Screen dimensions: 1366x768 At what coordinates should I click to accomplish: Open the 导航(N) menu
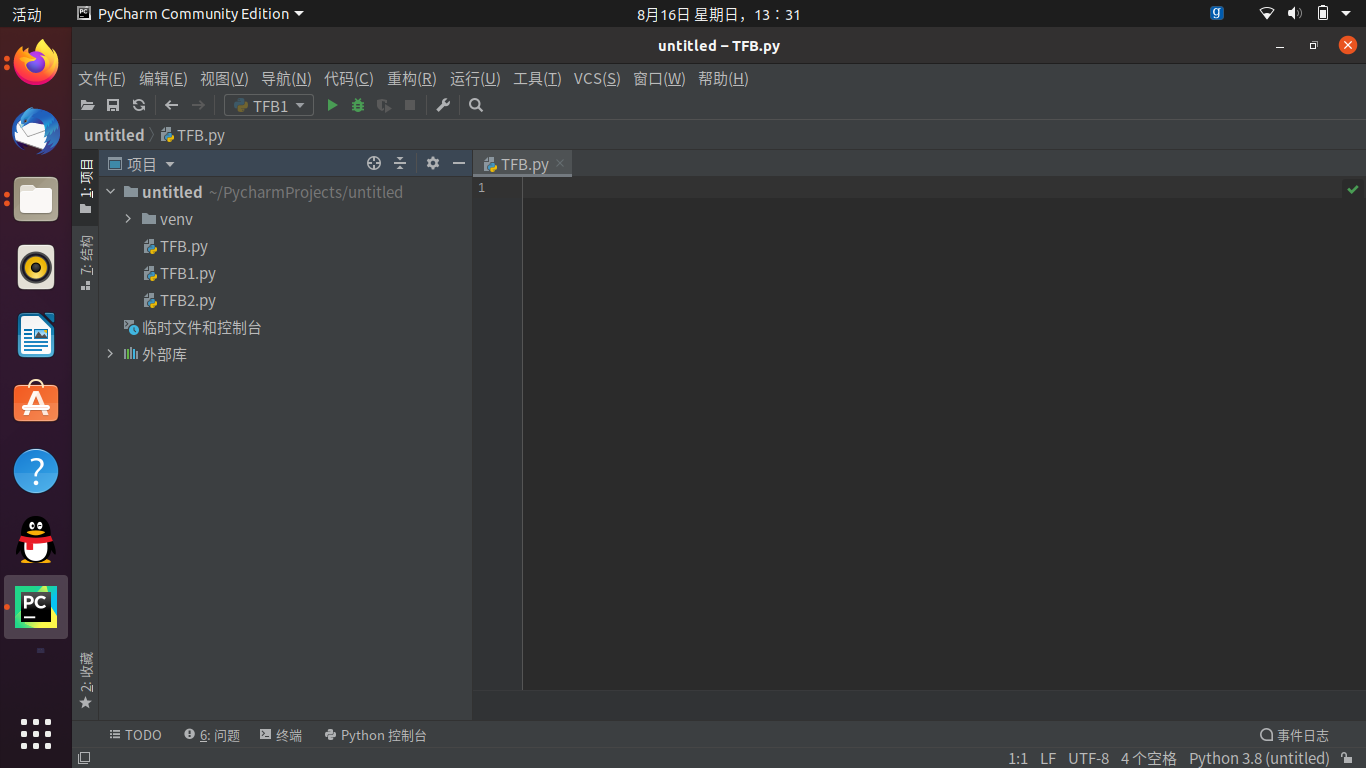tap(286, 79)
